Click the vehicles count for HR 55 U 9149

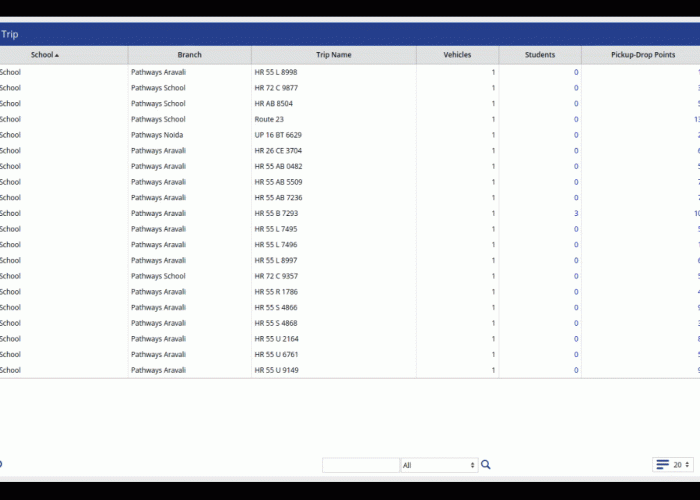493,370
